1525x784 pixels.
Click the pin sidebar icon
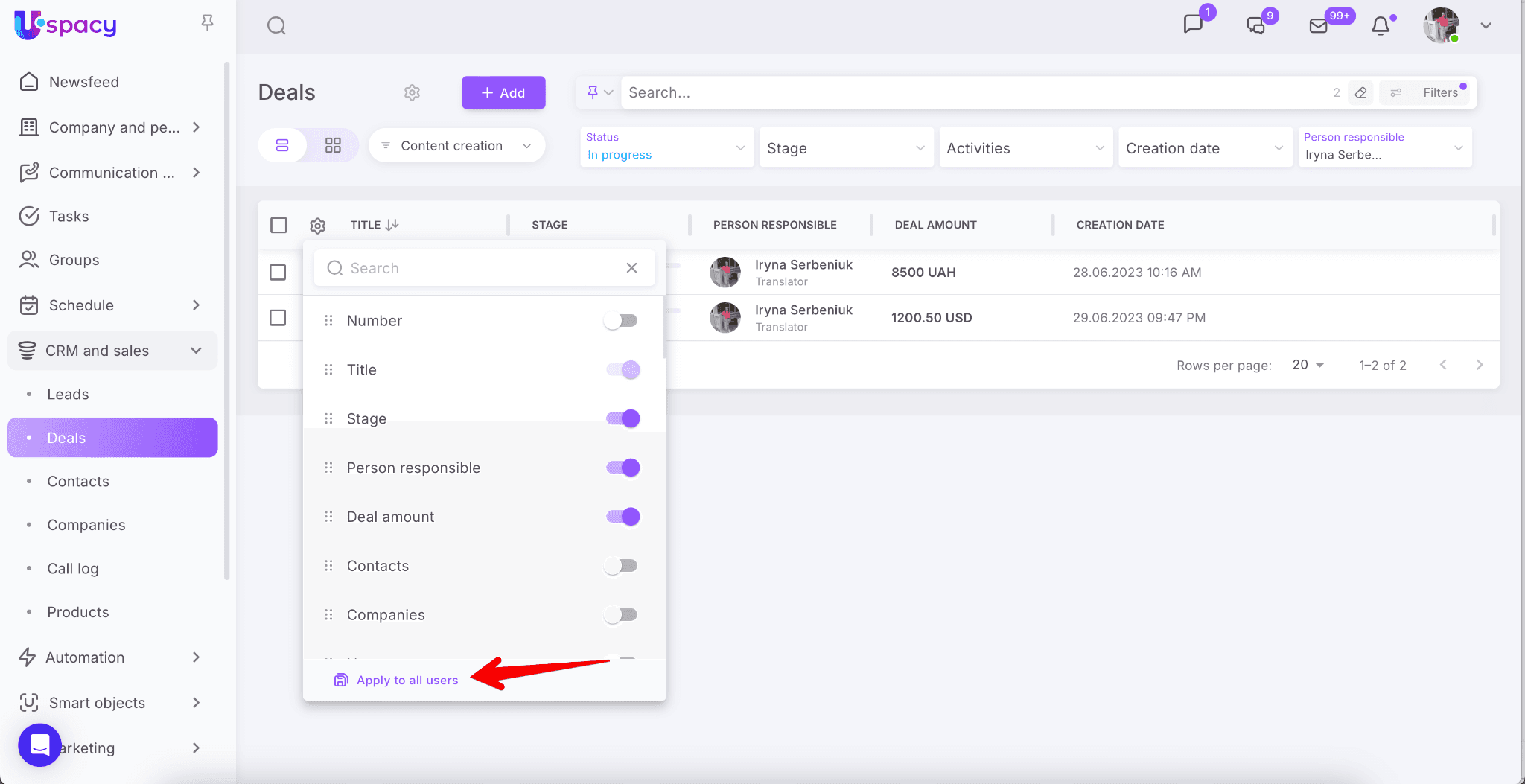pos(208,23)
